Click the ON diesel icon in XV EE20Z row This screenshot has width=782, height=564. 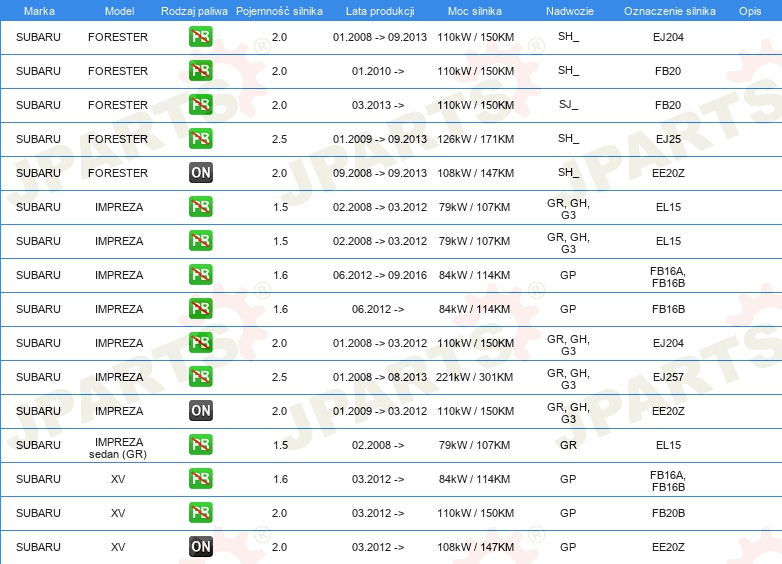click(x=200, y=547)
